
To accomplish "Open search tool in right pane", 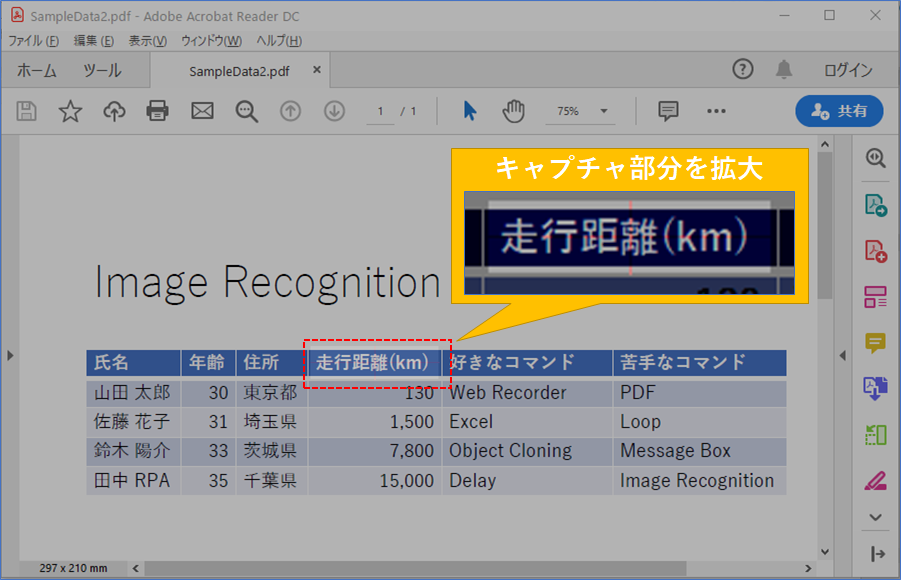I will (876, 158).
